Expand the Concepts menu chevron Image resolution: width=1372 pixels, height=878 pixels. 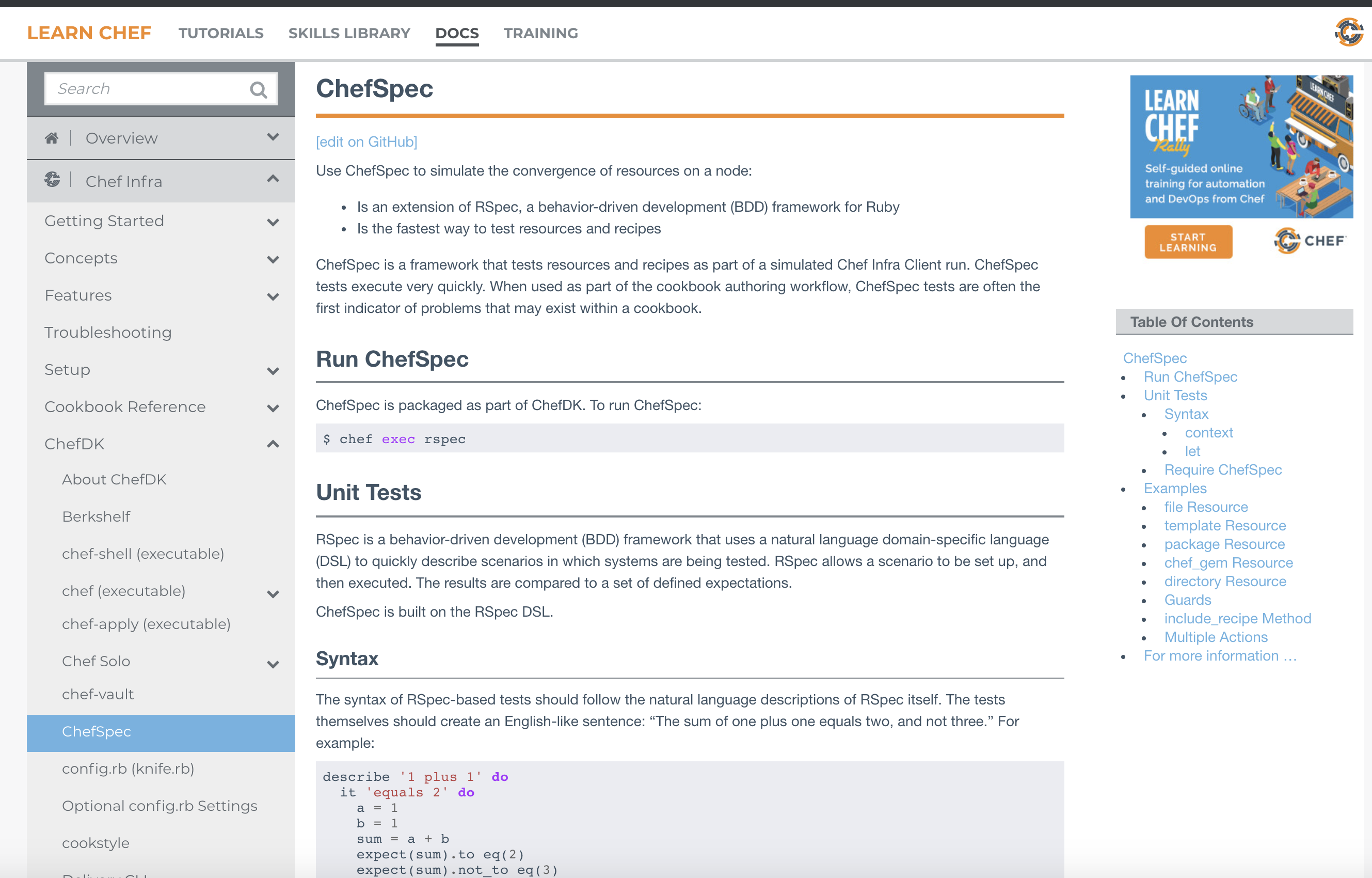273,259
